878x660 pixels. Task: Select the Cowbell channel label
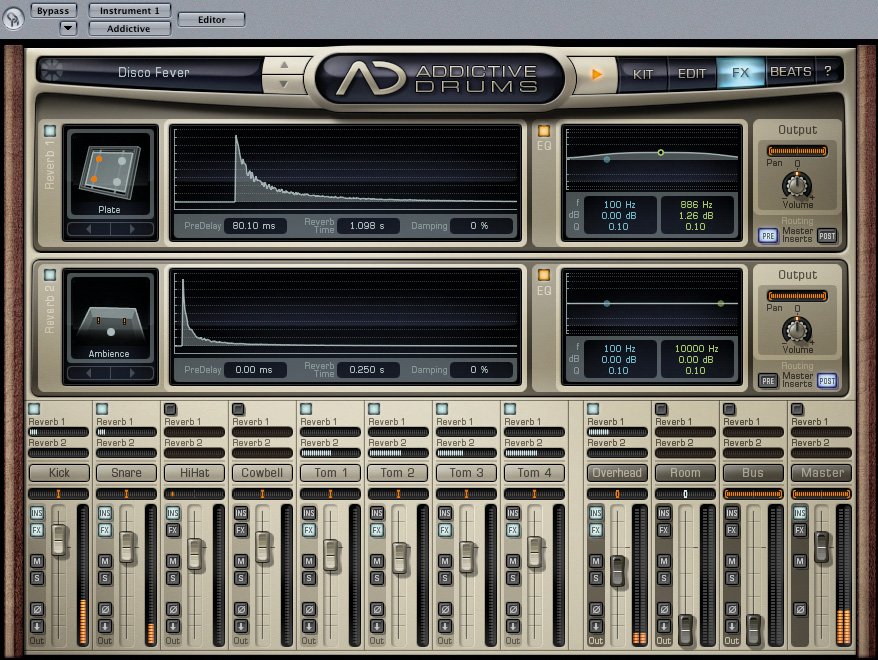click(x=262, y=473)
